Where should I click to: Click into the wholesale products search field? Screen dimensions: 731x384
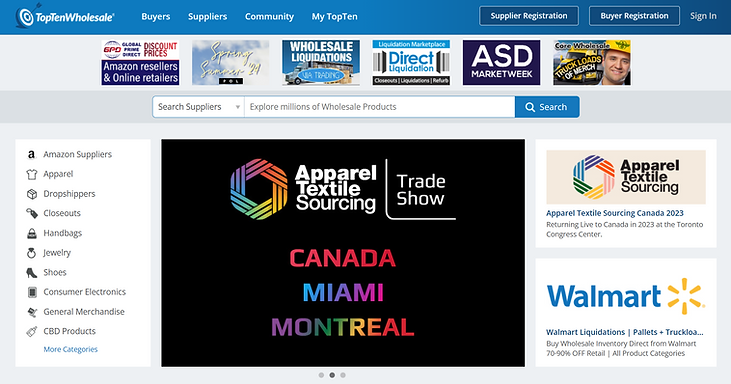379,107
